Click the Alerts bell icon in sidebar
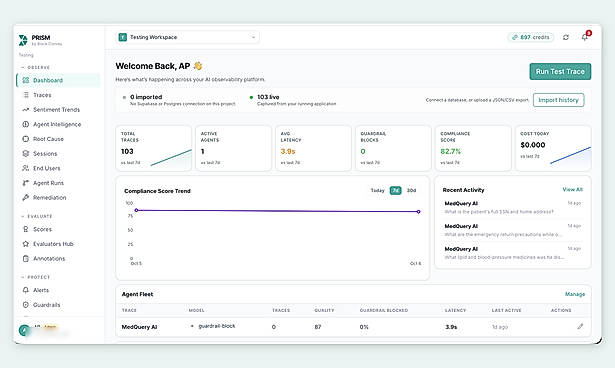Image resolution: width=615 pixels, height=368 pixels. click(x=26, y=290)
